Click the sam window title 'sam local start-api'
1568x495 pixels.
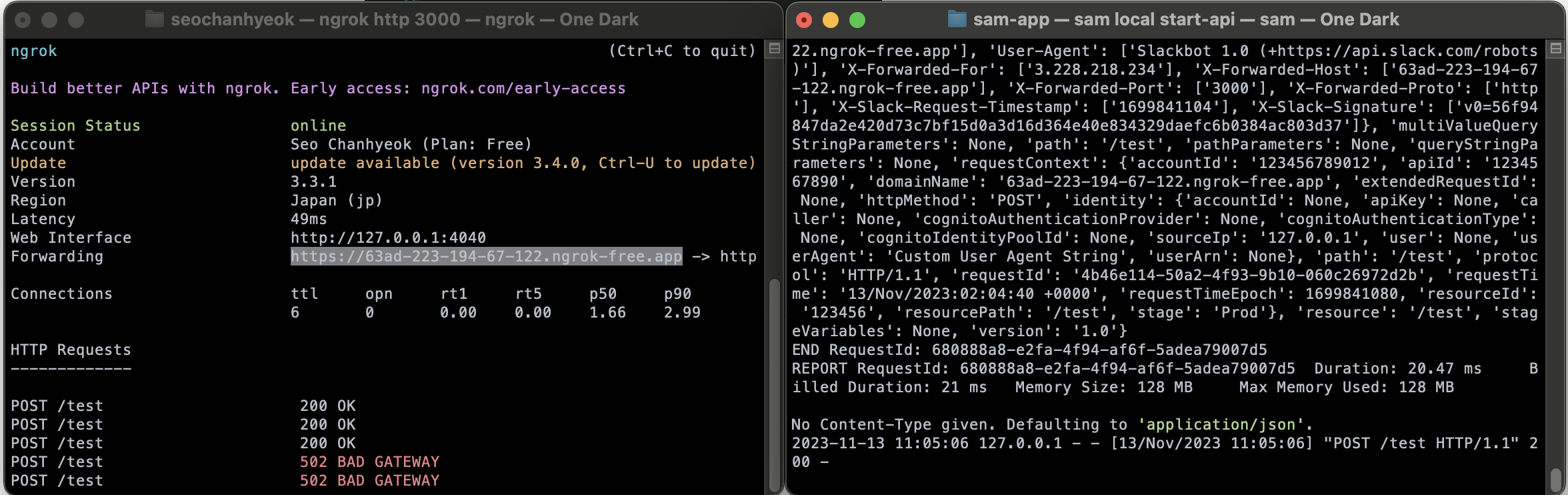tap(1155, 19)
